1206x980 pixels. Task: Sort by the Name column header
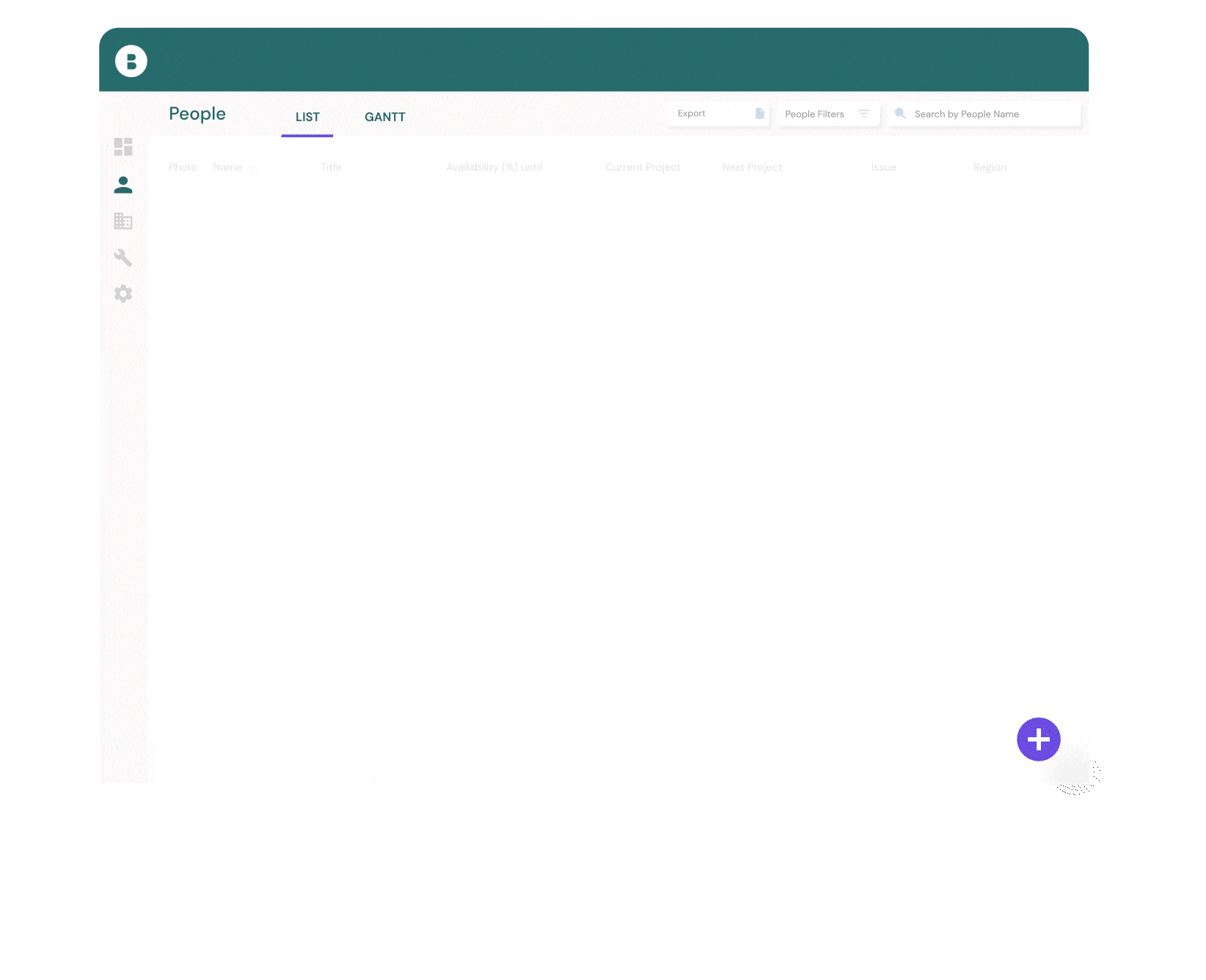pyautogui.click(x=227, y=167)
